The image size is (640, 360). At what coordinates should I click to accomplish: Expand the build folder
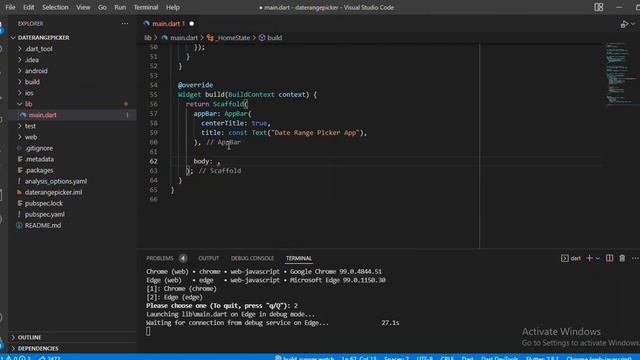pos(32,82)
